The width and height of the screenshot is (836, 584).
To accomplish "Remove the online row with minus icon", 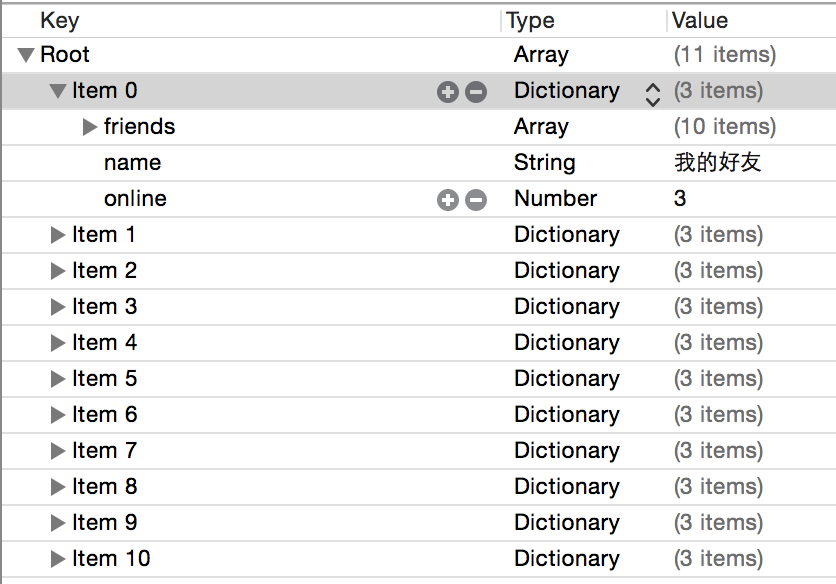I will coord(476,200).
